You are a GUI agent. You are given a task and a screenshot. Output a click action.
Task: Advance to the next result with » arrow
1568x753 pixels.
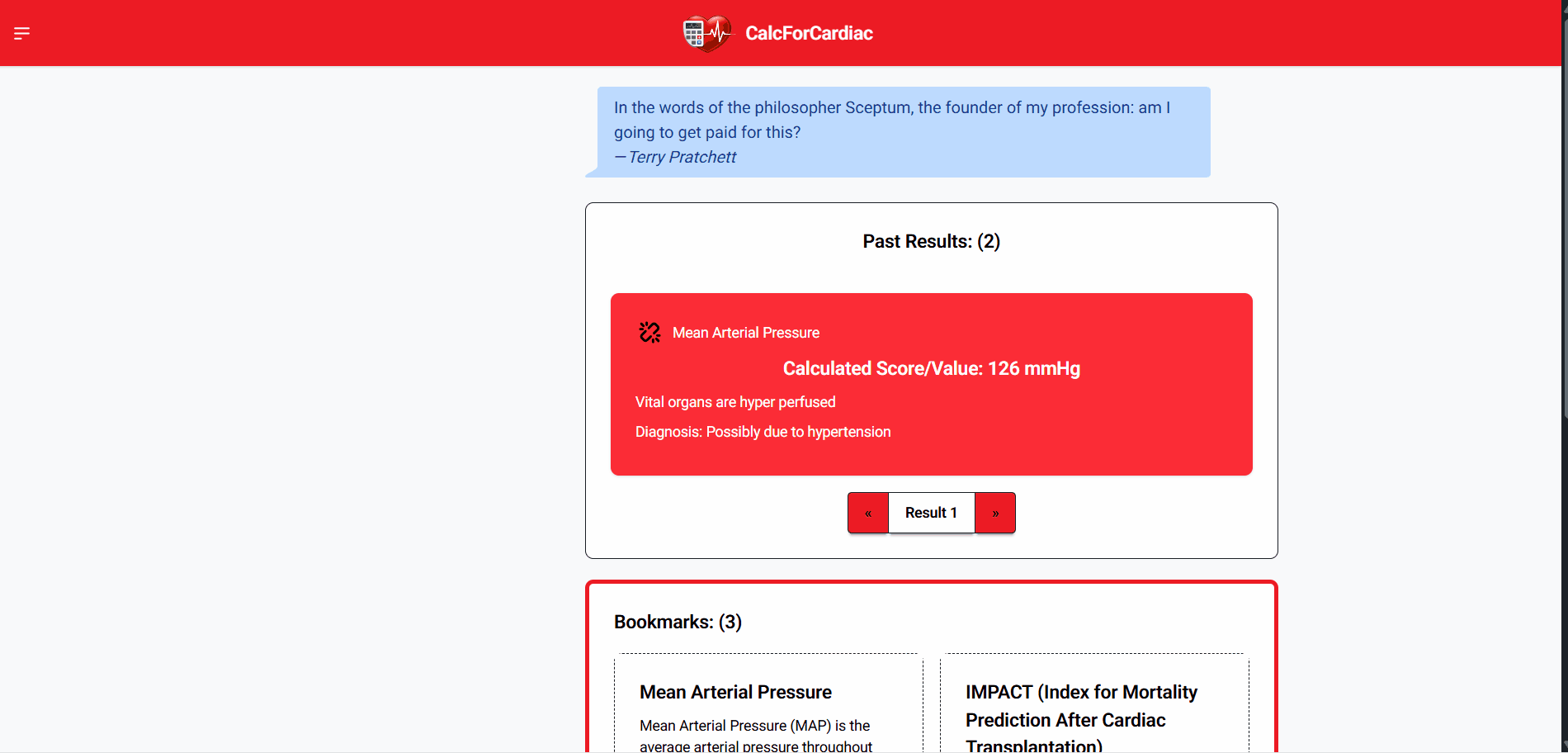pos(995,513)
